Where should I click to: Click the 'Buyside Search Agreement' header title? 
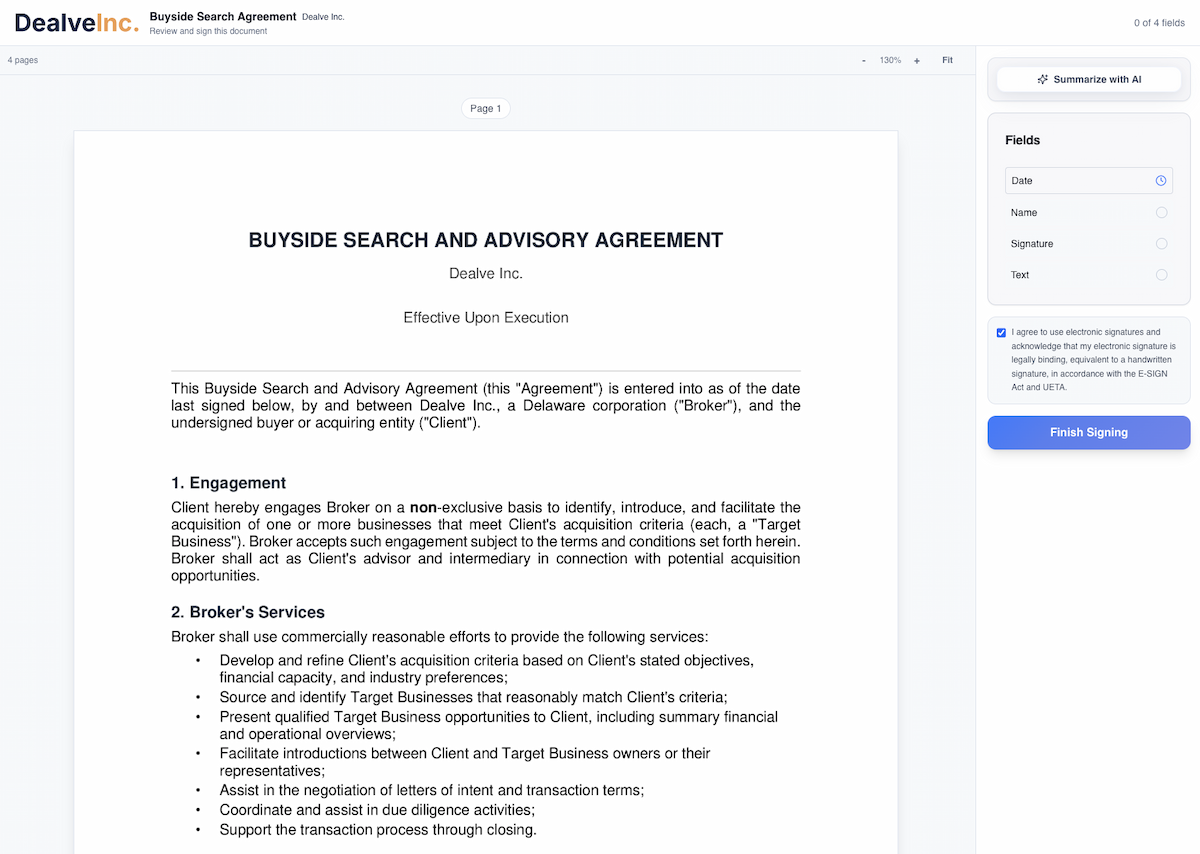(x=223, y=16)
